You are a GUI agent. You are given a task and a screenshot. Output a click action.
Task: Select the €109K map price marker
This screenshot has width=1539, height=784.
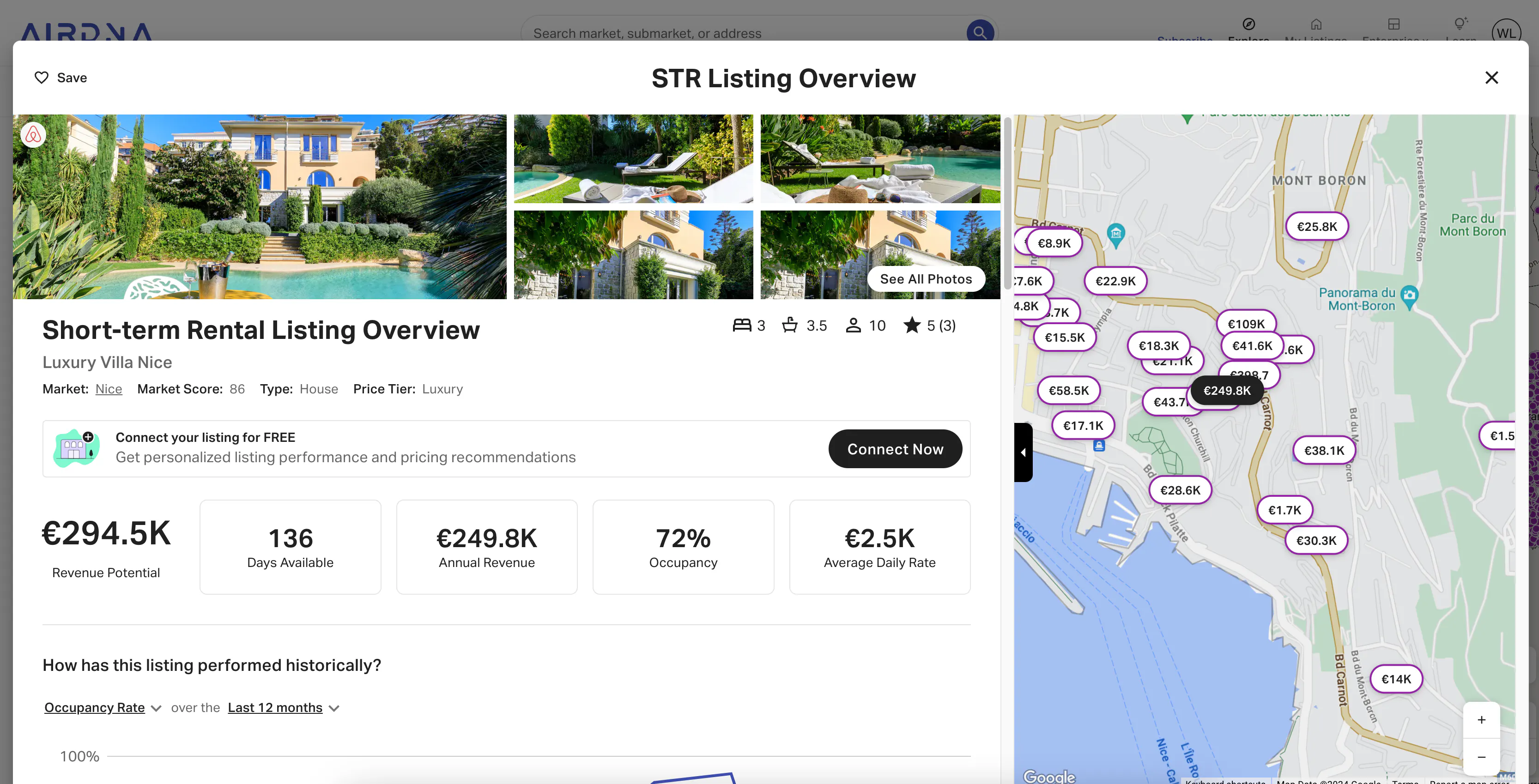[1246, 323]
